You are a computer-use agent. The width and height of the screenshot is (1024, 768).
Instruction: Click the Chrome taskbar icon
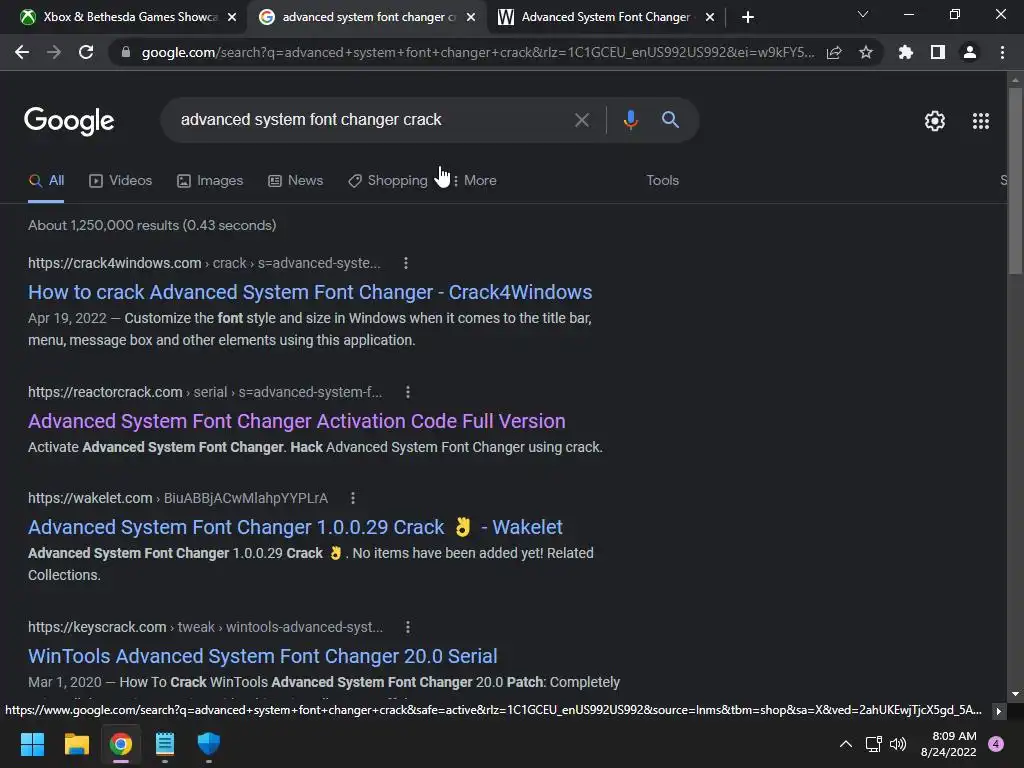121,744
